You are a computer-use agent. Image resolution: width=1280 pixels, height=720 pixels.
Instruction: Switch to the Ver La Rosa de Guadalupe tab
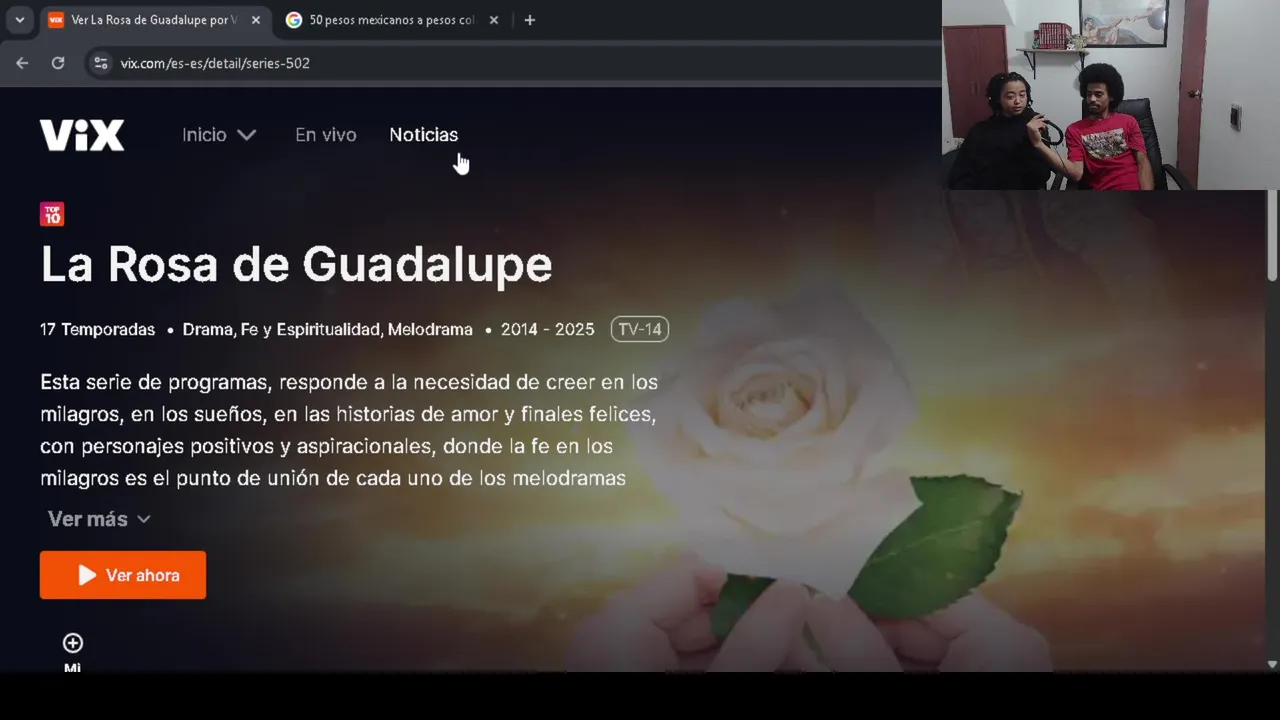[155, 20]
